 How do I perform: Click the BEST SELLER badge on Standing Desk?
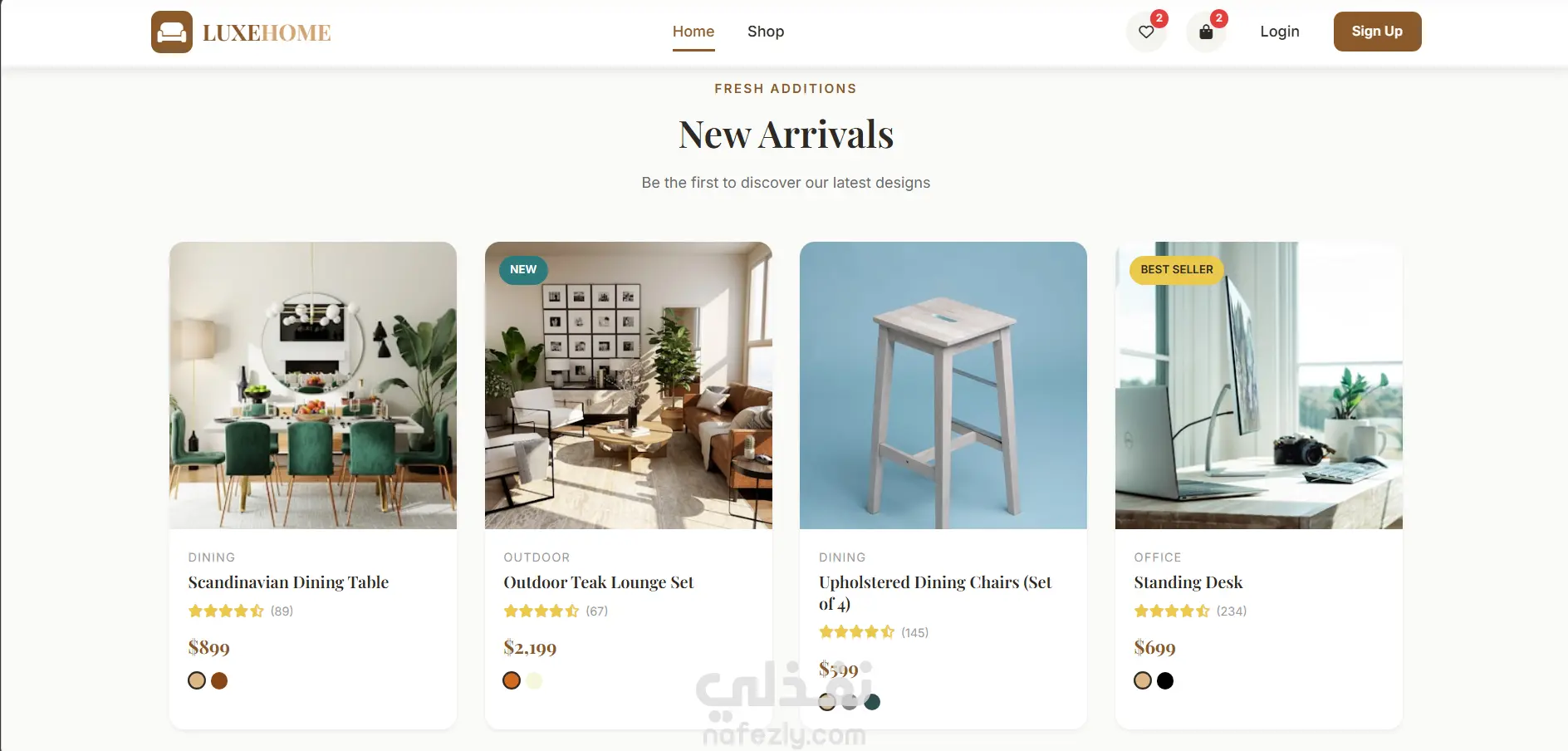click(x=1176, y=269)
